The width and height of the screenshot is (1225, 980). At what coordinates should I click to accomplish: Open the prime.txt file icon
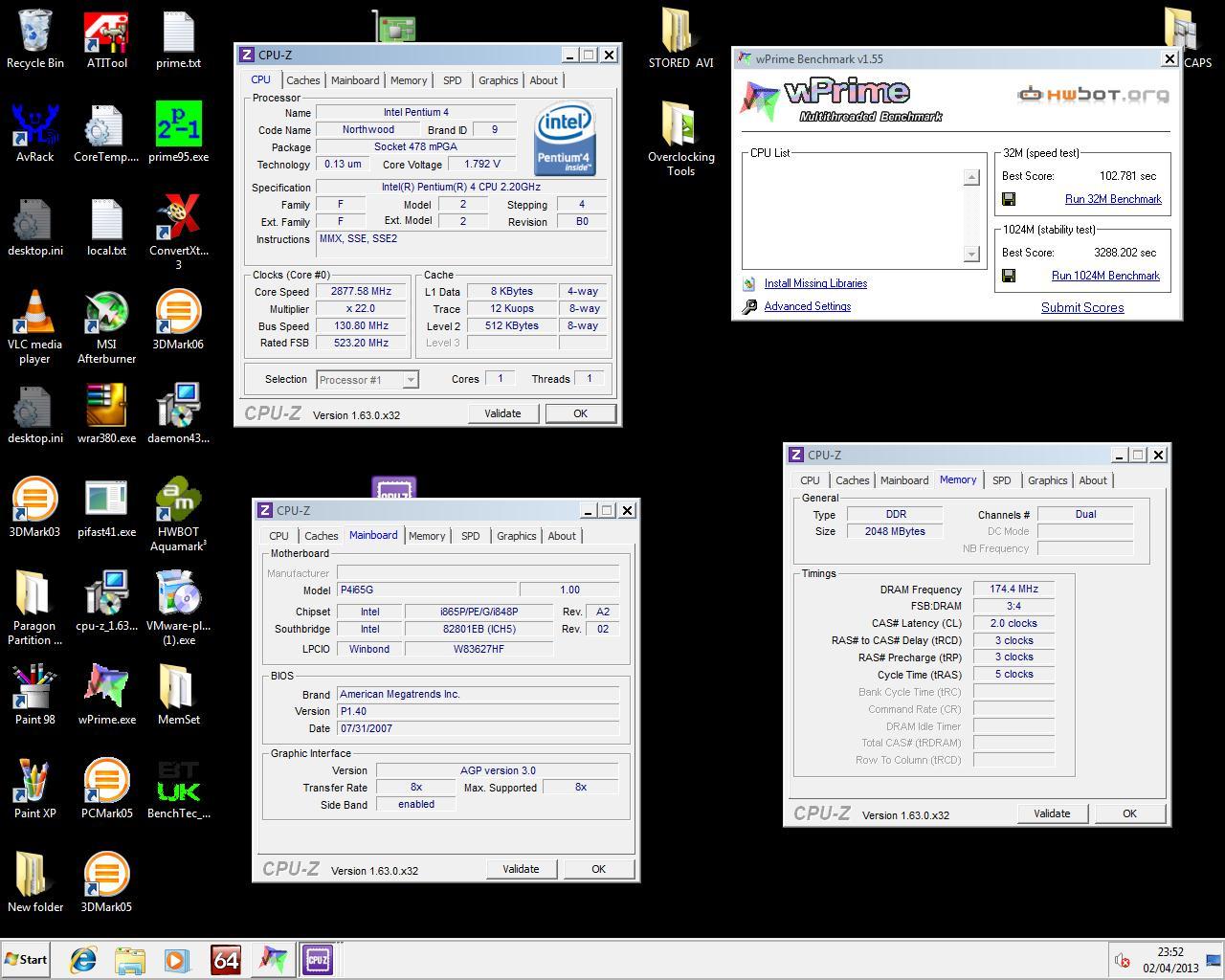click(x=178, y=40)
